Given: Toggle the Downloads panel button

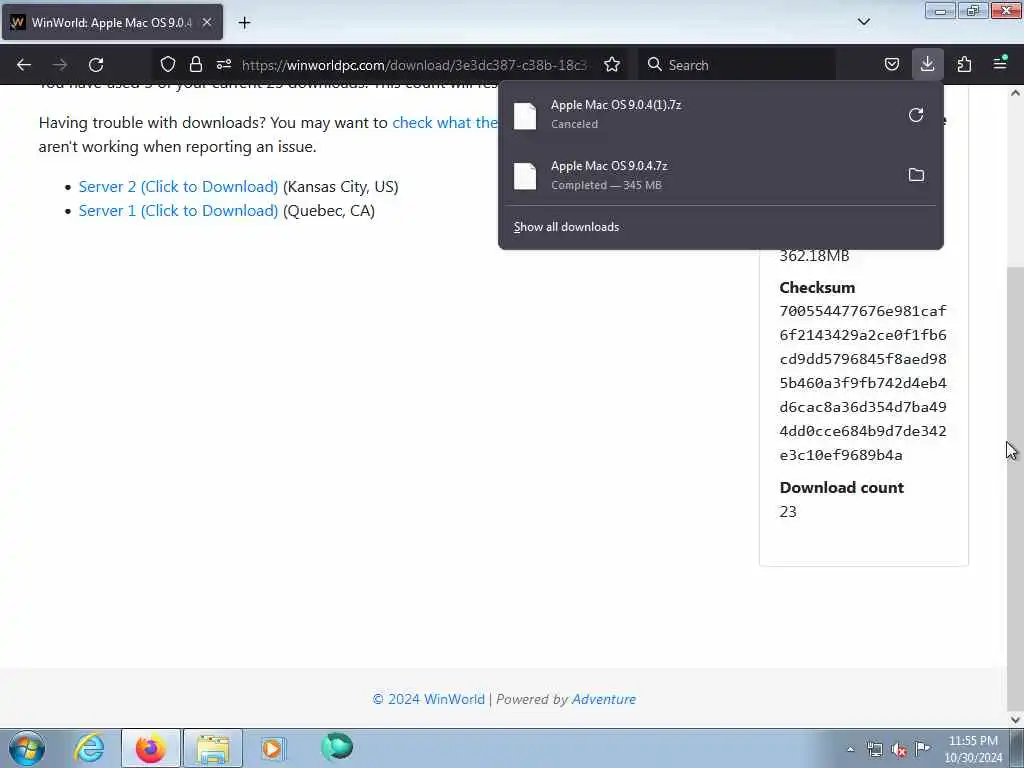Looking at the screenshot, I should tap(927, 65).
